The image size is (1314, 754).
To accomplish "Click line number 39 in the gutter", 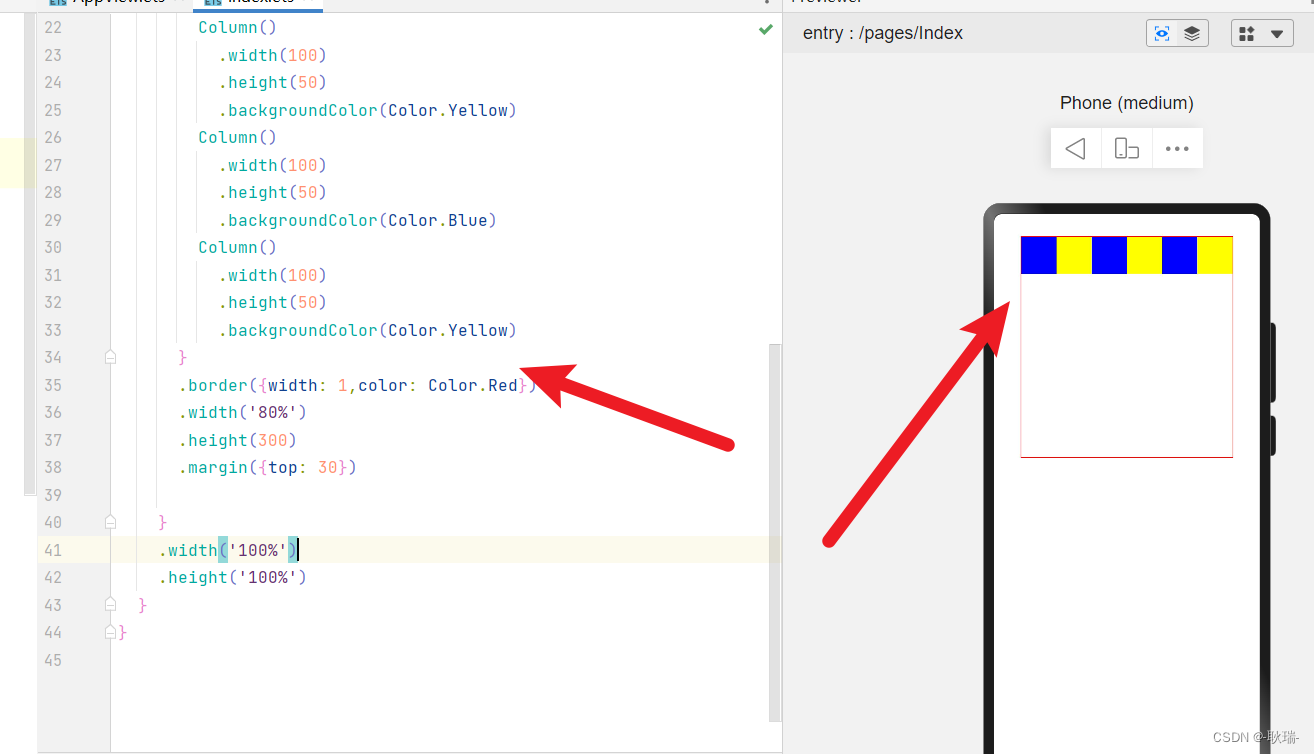I will (53, 495).
